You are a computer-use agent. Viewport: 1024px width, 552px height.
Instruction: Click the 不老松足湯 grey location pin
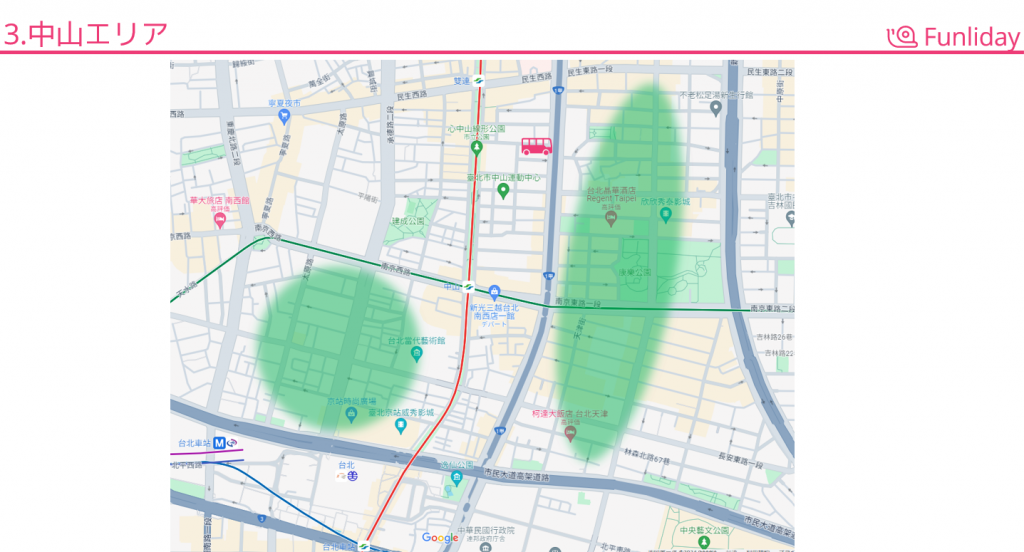pos(716,108)
